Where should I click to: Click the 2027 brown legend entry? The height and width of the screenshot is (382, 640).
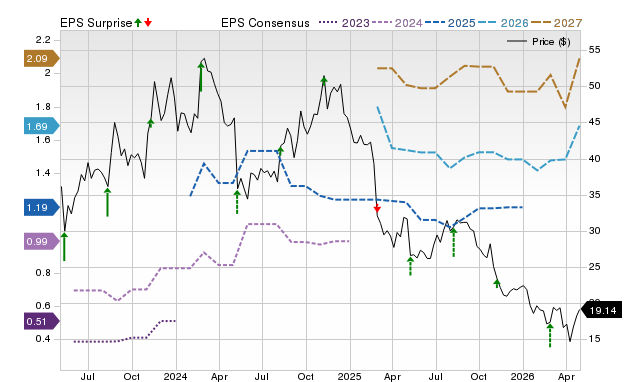pos(556,23)
